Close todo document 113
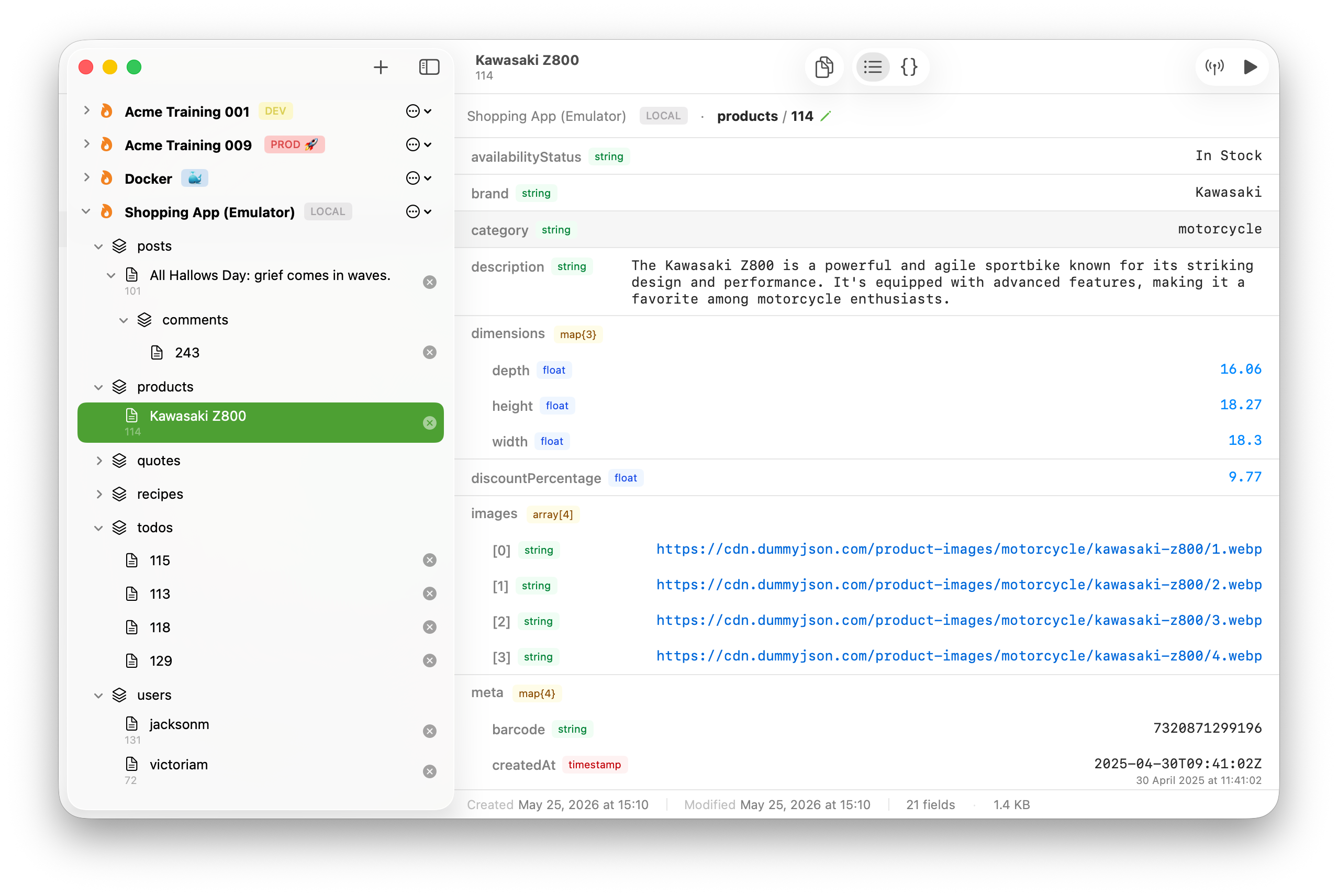Screen dimensions: 1338x896 [430, 593]
